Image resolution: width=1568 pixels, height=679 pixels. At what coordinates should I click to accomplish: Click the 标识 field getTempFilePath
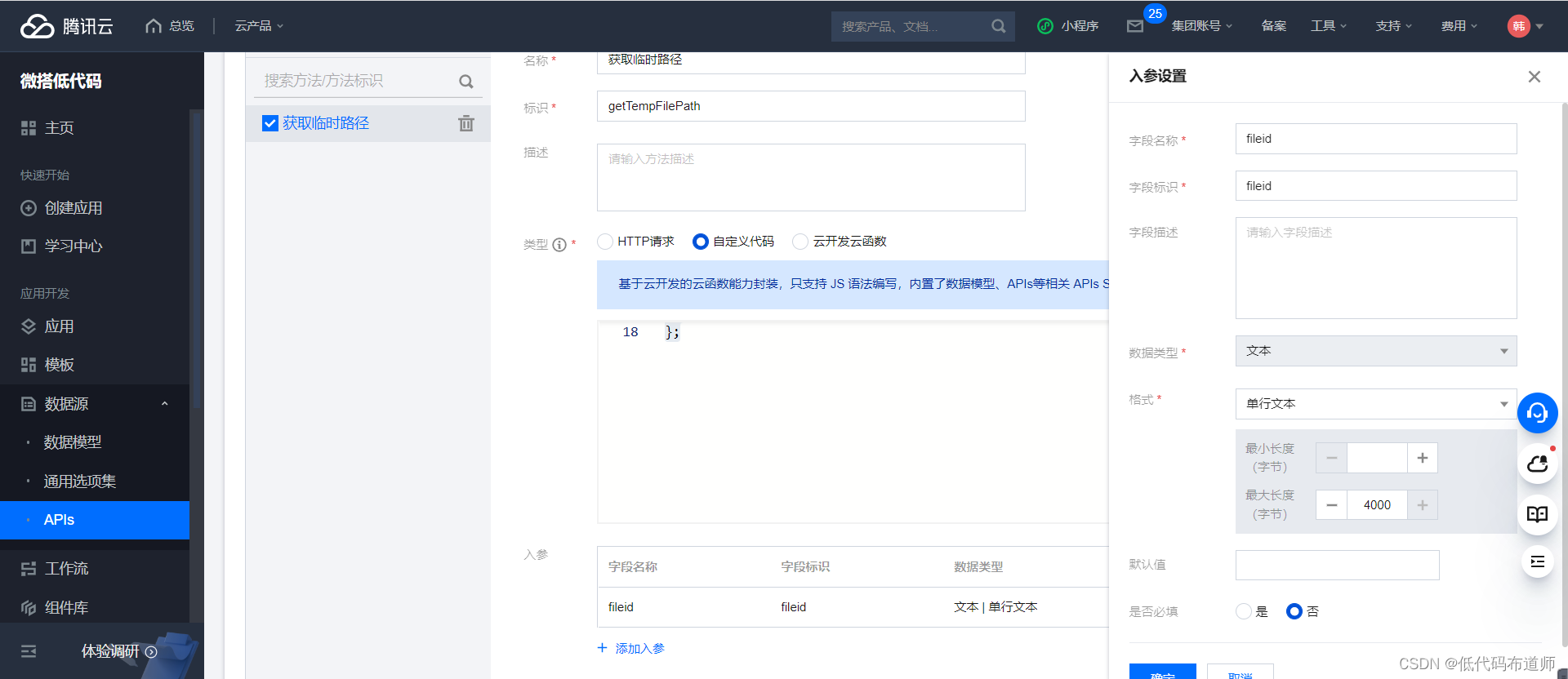[x=811, y=106]
